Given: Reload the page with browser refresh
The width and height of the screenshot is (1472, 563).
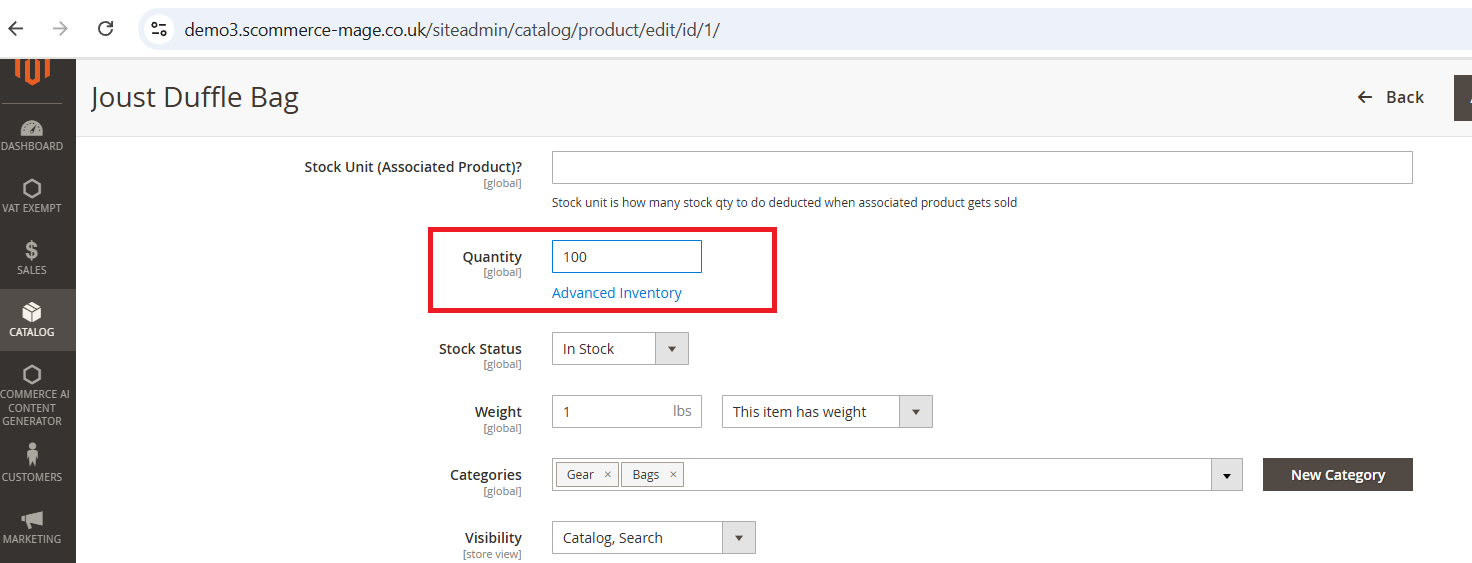Looking at the screenshot, I should (x=105, y=29).
